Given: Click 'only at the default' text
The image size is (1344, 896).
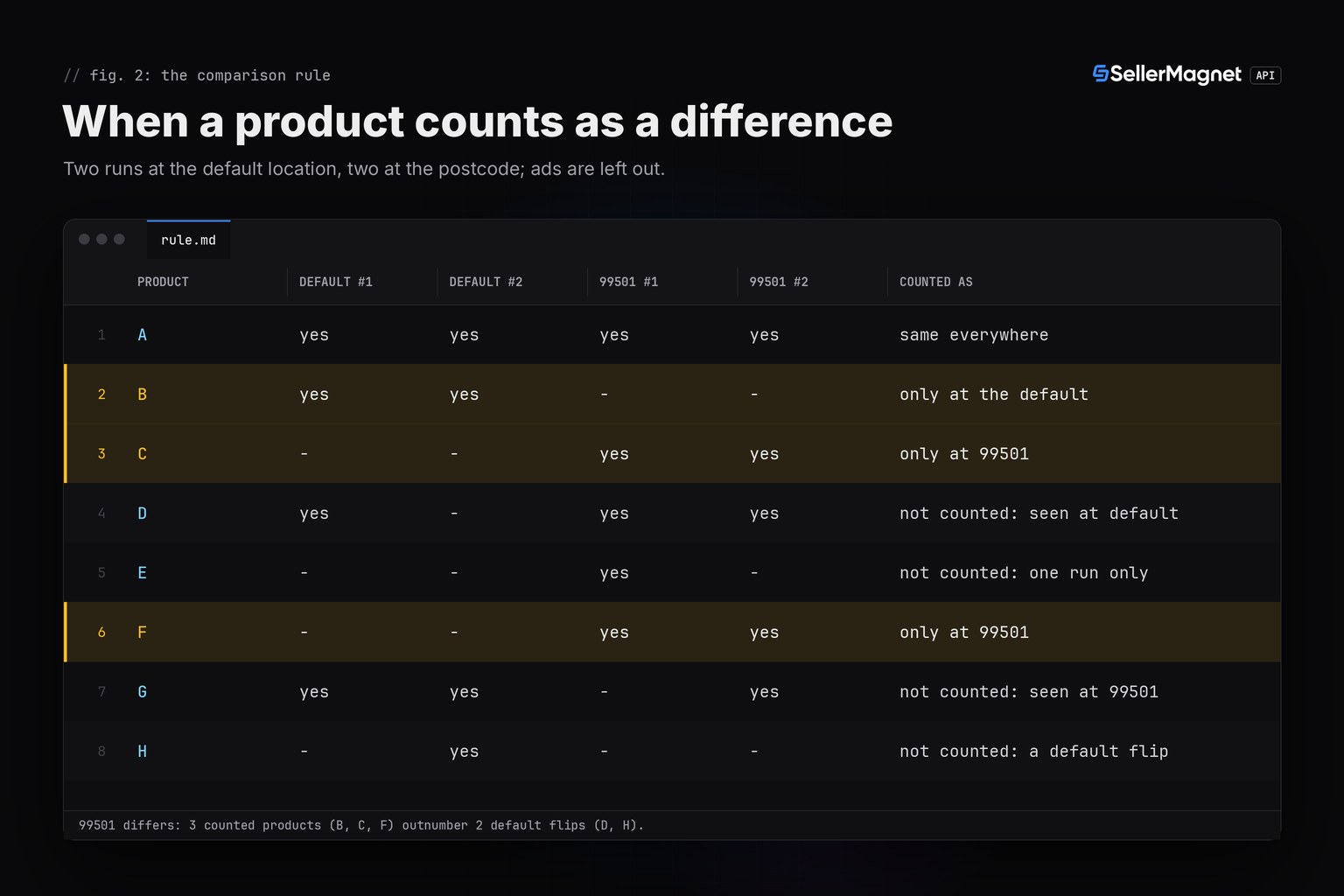Looking at the screenshot, I should pyautogui.click(x=994, y=395).
